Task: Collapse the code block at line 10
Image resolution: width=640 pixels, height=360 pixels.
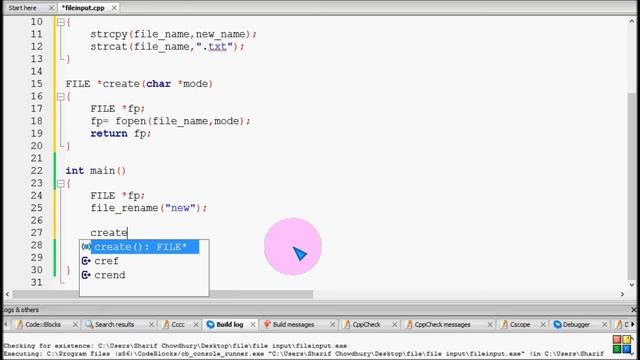Action: tap(60, 22)
